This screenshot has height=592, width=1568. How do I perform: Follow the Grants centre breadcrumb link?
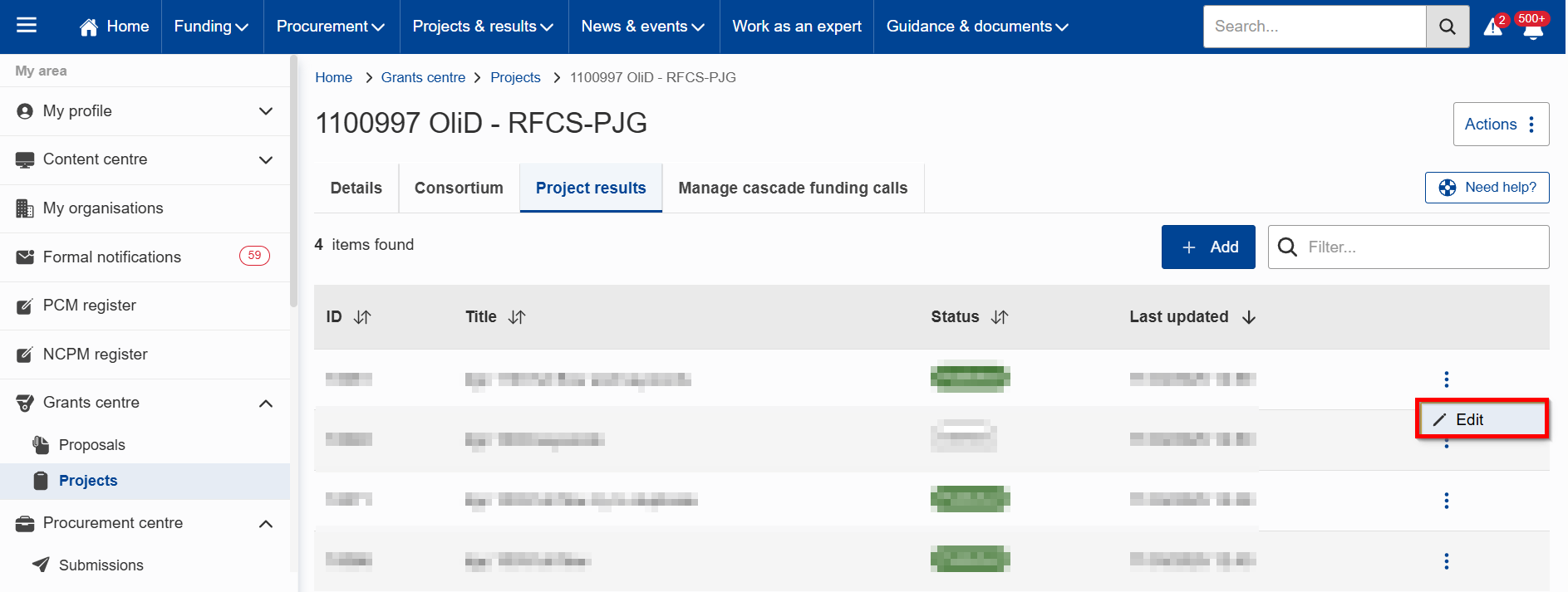(x=423, y=77)
